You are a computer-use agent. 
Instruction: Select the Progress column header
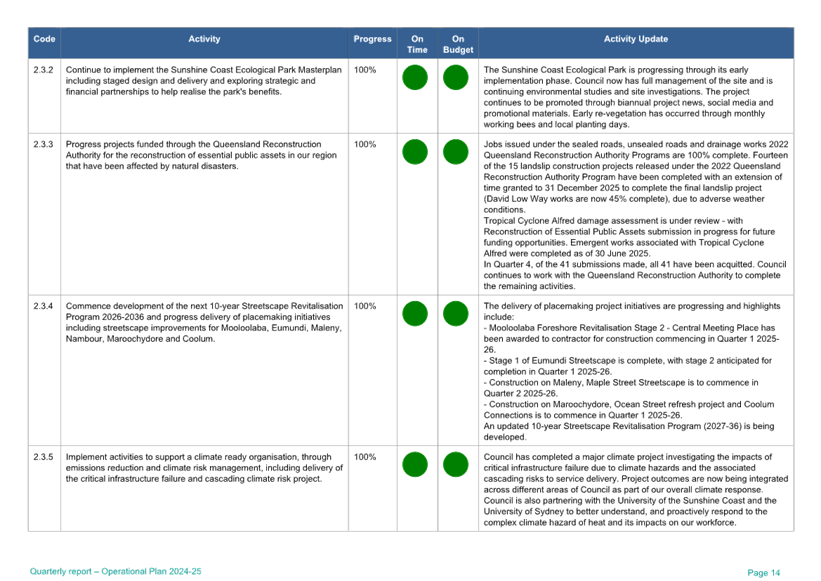point(372,39)
